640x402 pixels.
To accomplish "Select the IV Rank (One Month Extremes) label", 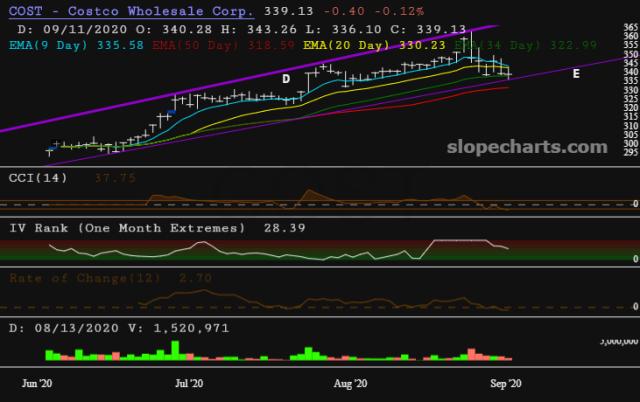I will coord(127,228).
